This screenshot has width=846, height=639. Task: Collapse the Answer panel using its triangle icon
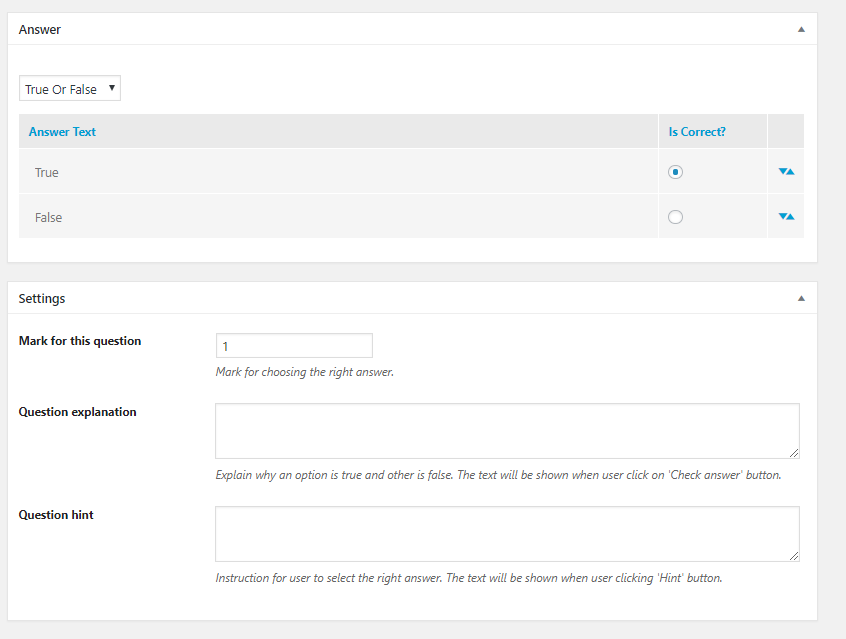click(x=801, y=29)
